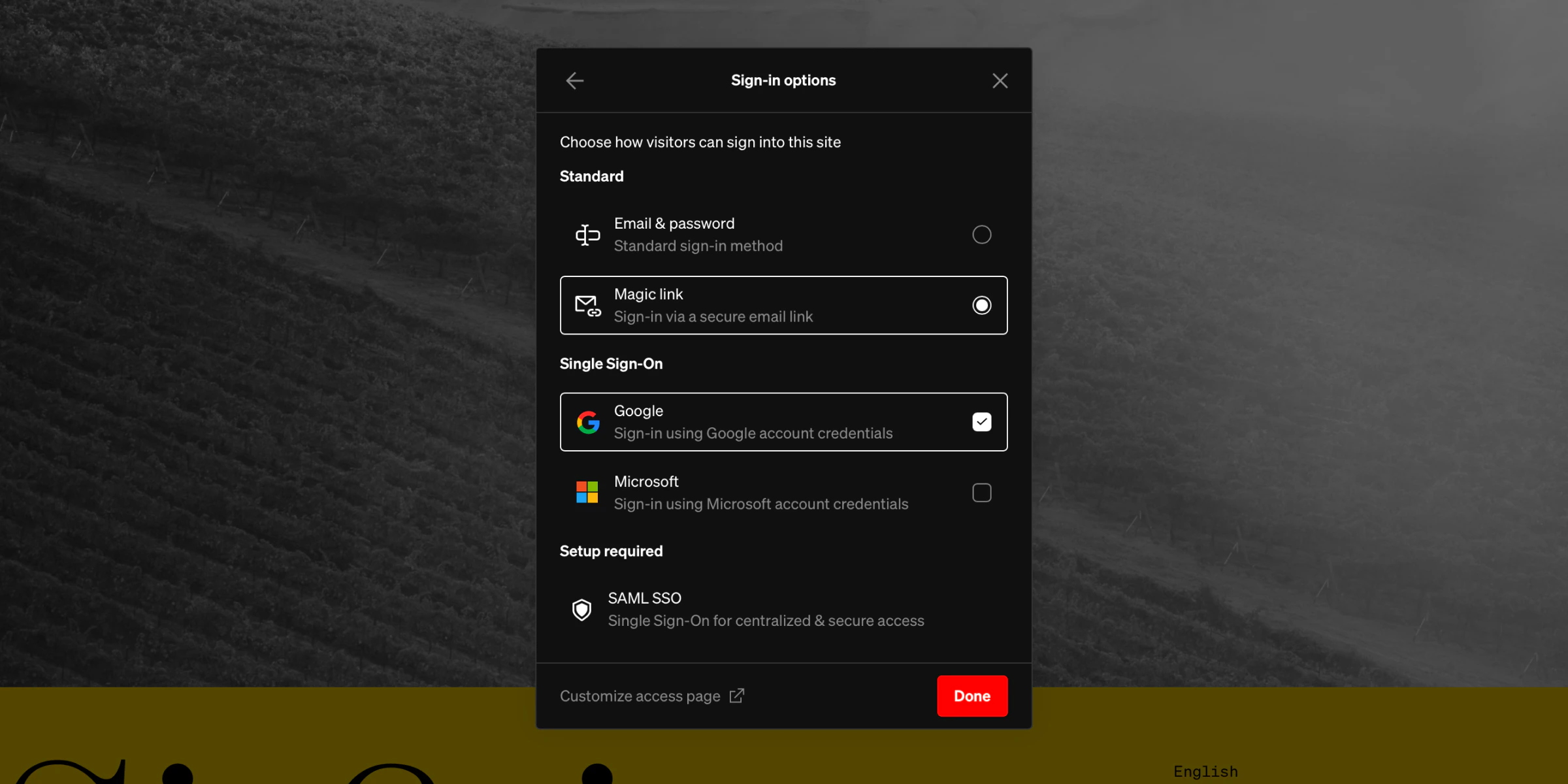Screen dimensions: 1568x784
Task: Disable the Google sign-in checkbox
Action: [981, 421]
